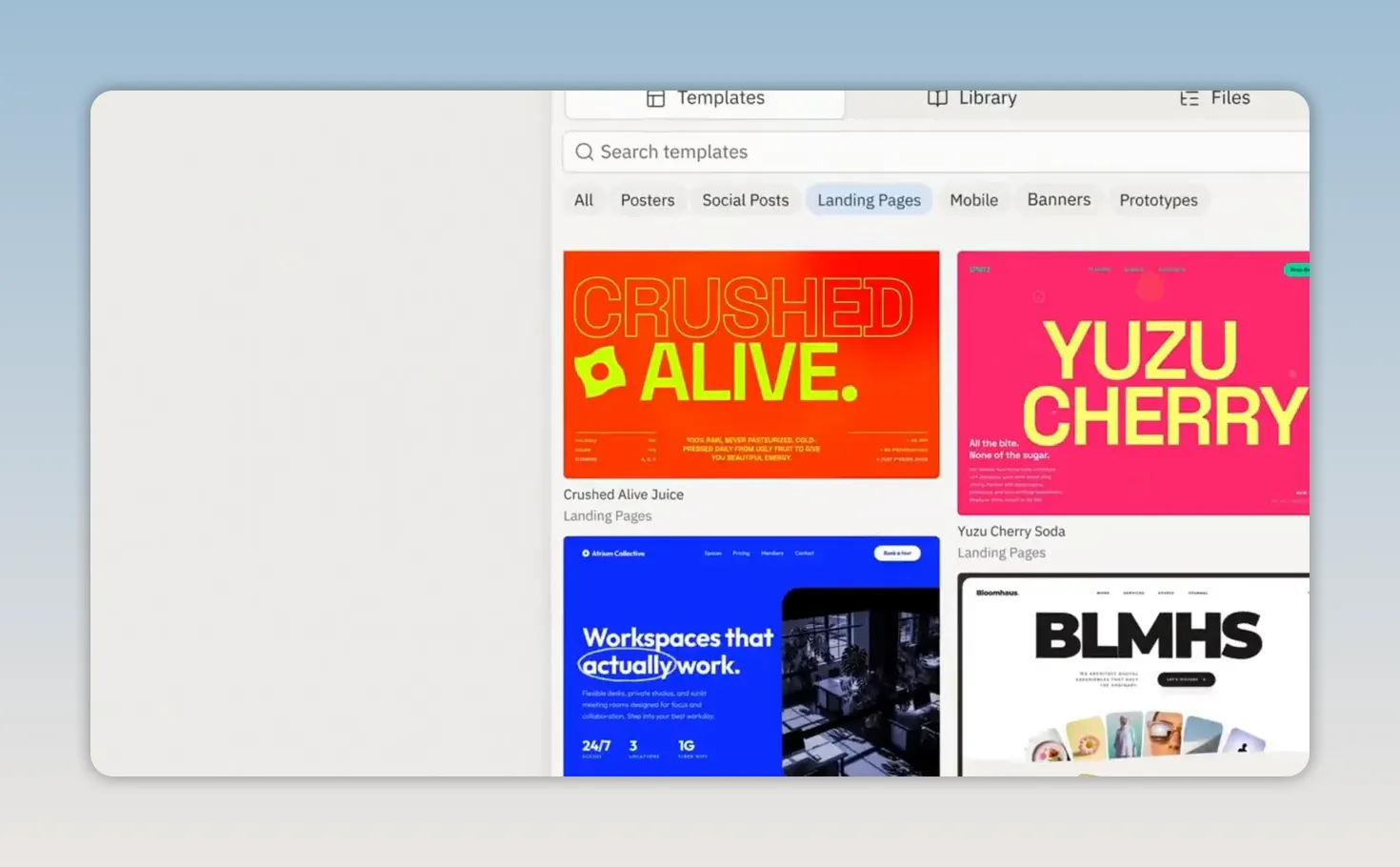1400x867 pixels.
Task: Filter templates by Banners
Action: (1059, 200)
